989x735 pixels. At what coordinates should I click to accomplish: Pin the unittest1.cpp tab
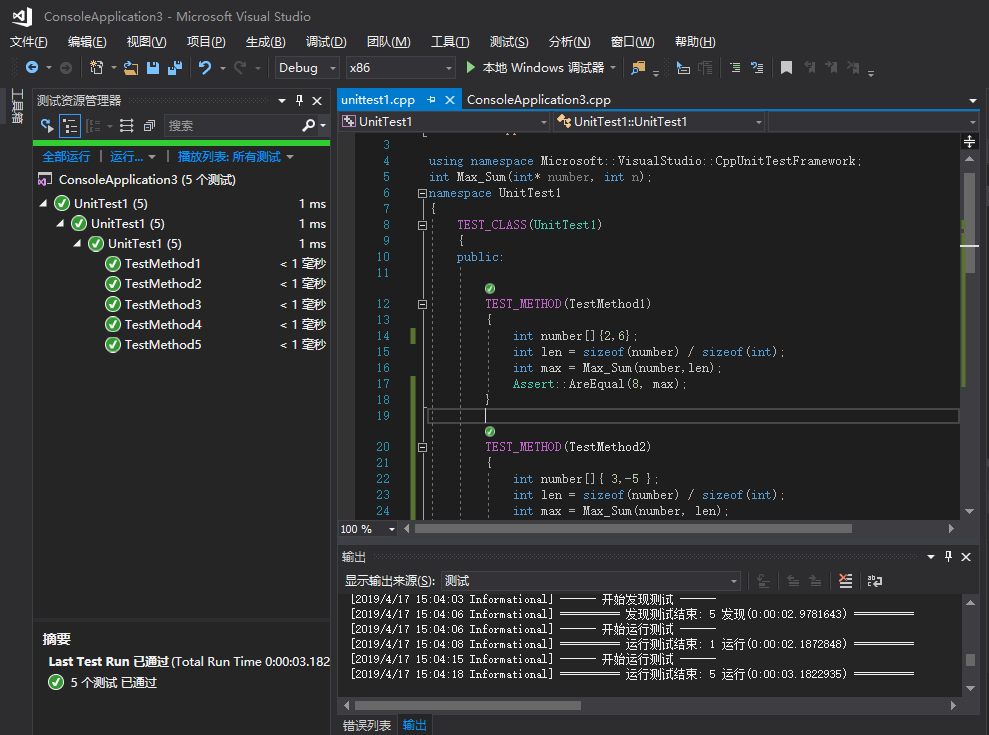432,100
